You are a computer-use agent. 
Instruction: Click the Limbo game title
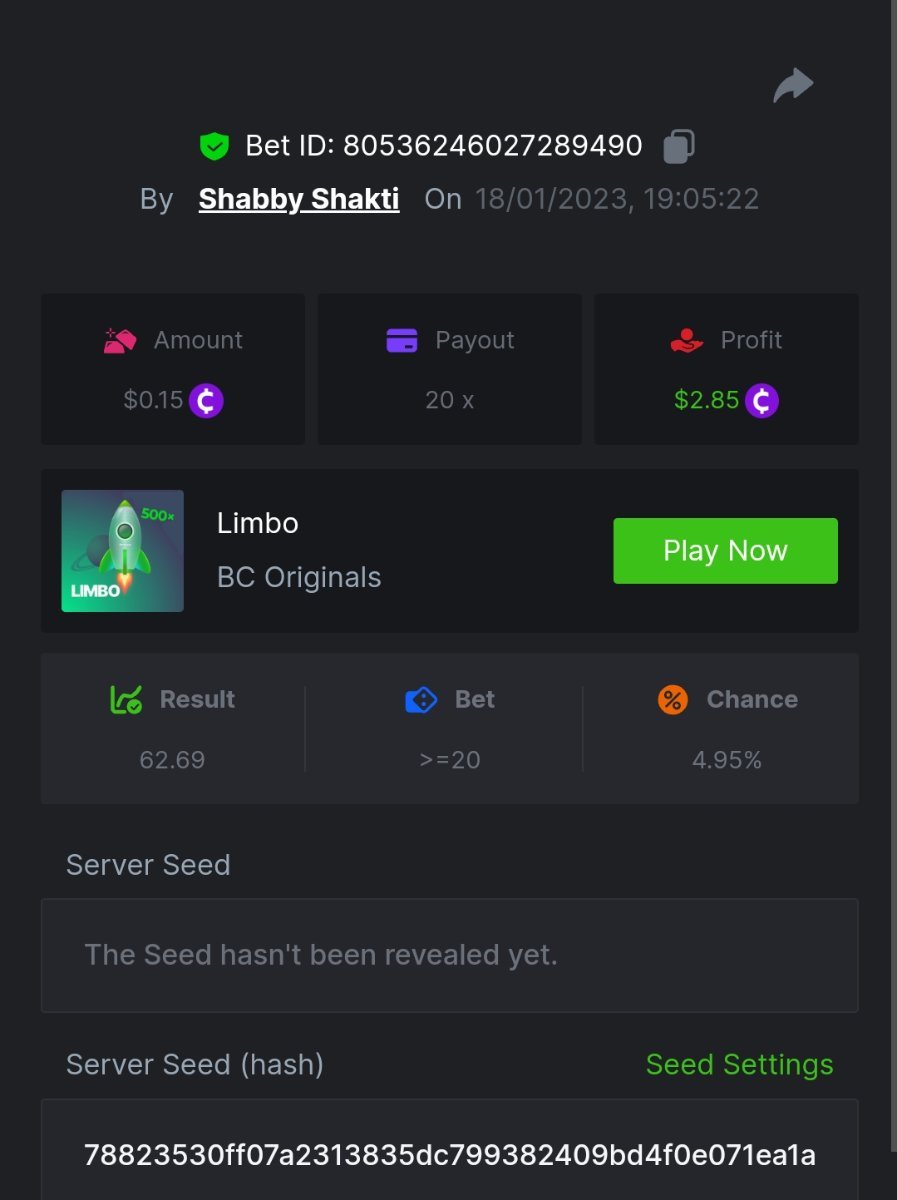(258, 523)
